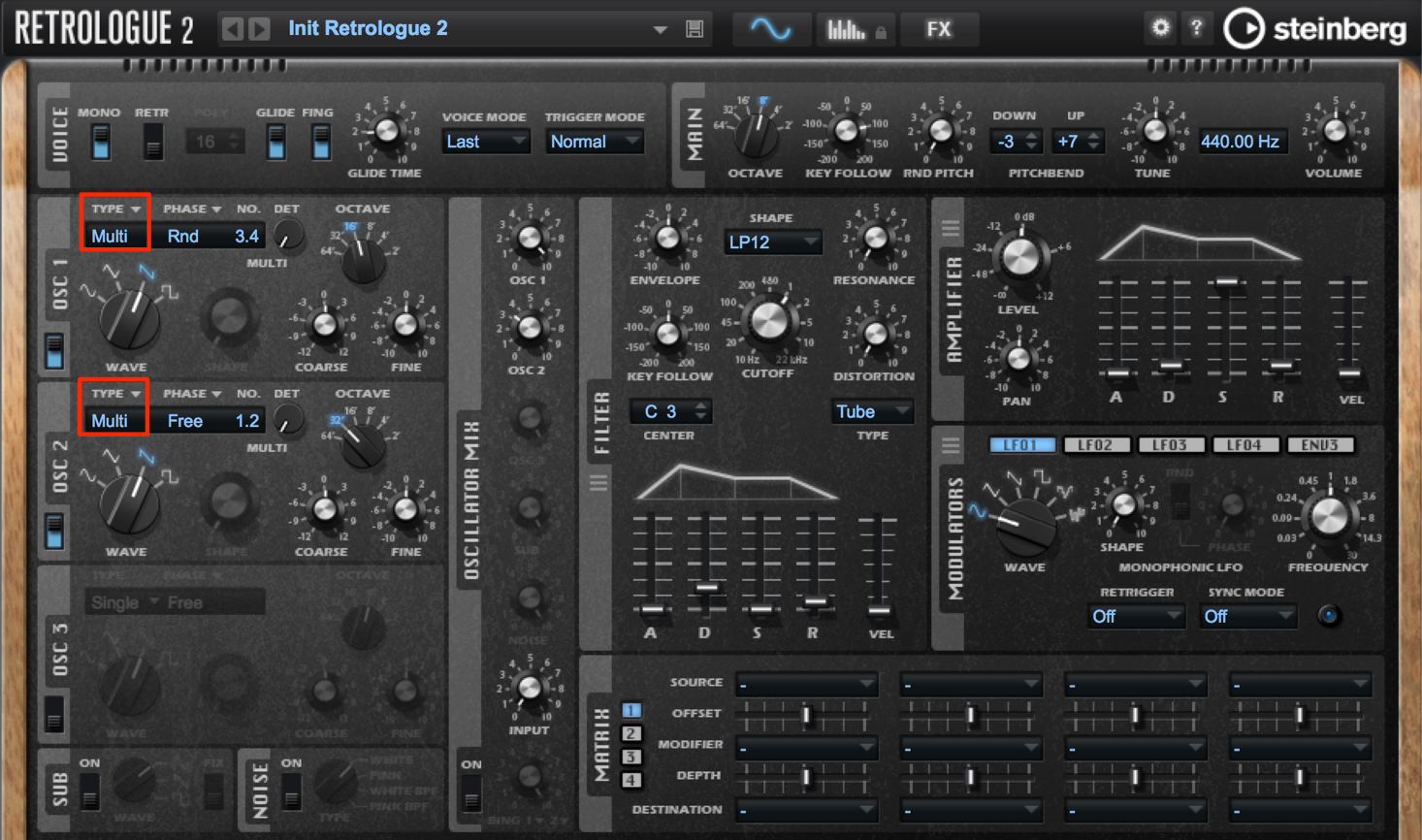This screenshot has height=840, width=1422.
Task: Open the filter shape LP12 dropdown
Action: tap(772, 242)
